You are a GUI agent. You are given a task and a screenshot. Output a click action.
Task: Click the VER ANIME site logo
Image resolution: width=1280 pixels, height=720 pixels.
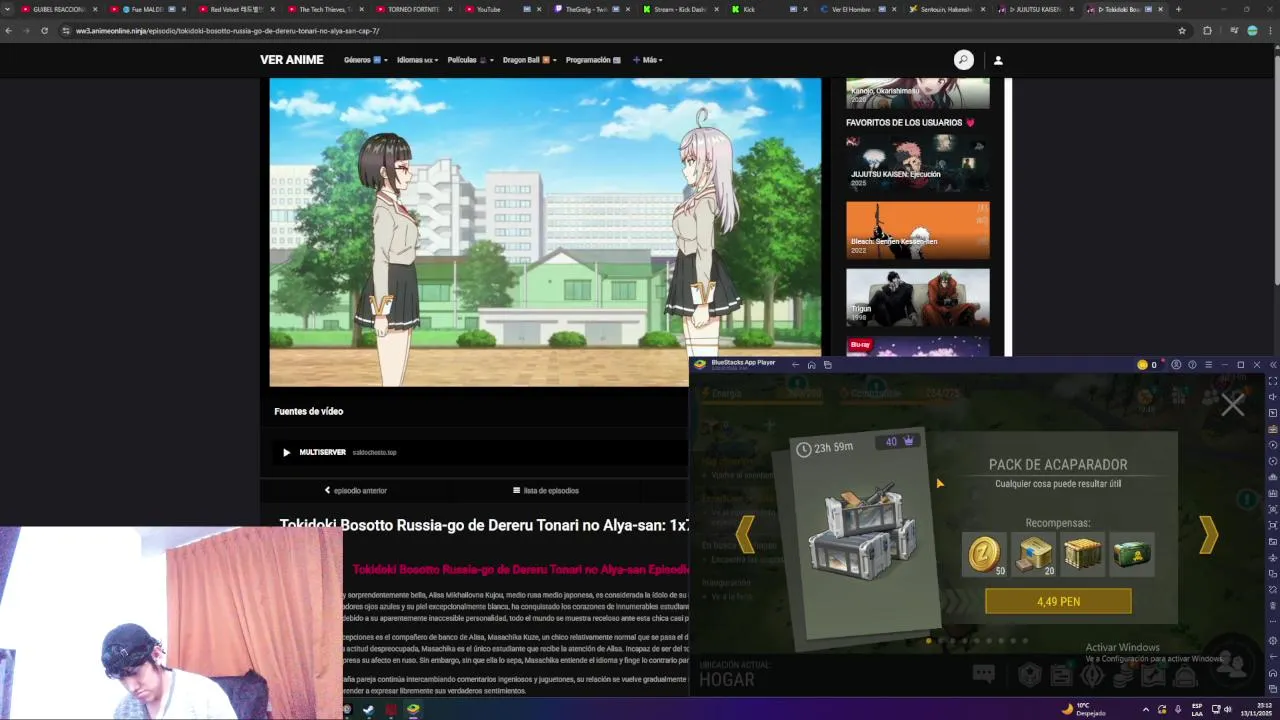point(292,60)
